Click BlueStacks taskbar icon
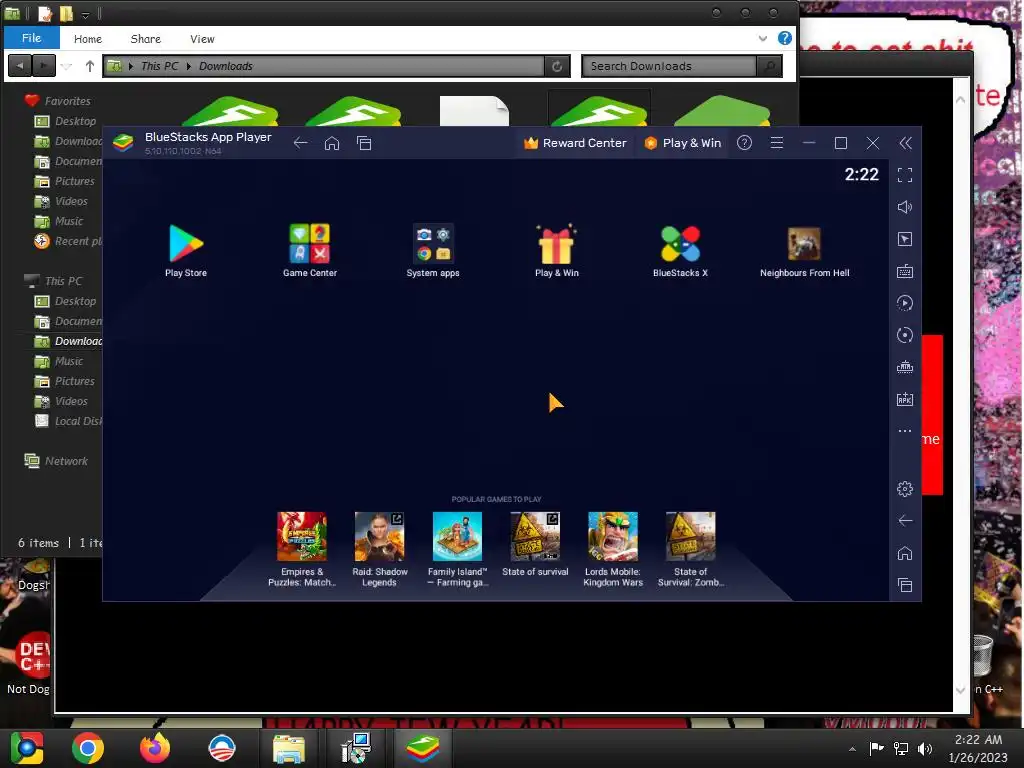 (x=423, y=748)
